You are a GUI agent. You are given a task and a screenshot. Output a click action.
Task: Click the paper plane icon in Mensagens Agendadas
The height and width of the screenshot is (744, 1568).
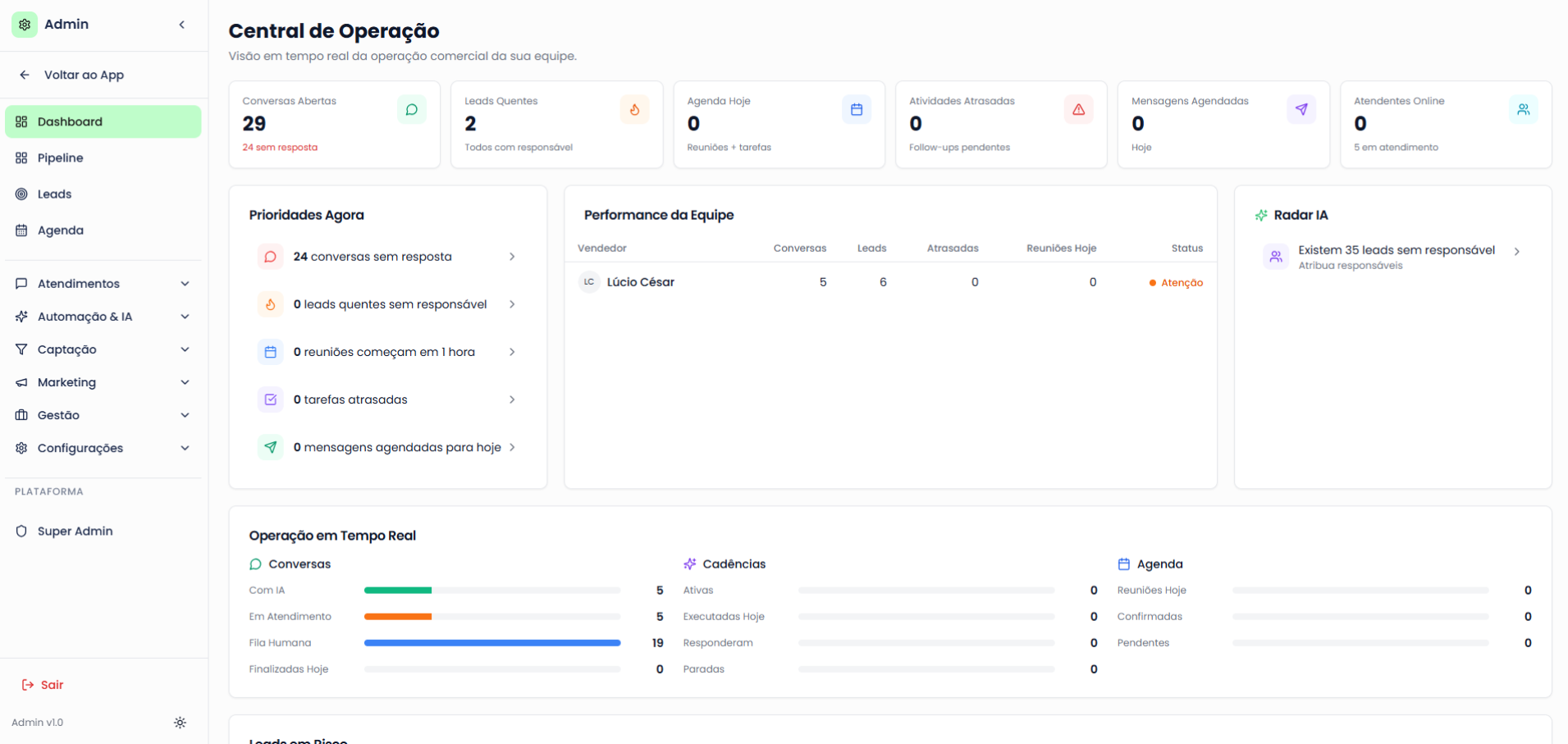[x=1301, y=110]
